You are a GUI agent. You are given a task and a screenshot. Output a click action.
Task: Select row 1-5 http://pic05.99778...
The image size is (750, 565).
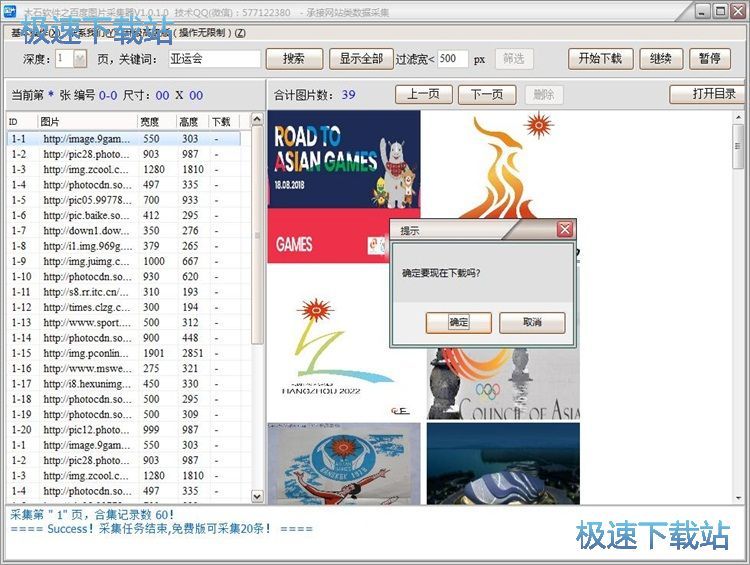coord(124,200)
